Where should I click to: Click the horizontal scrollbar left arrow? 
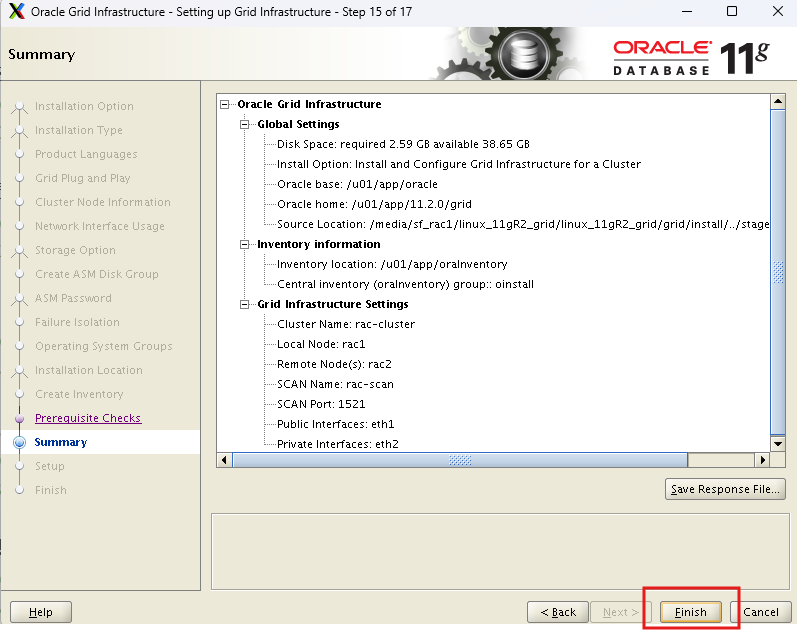[224, 460]
